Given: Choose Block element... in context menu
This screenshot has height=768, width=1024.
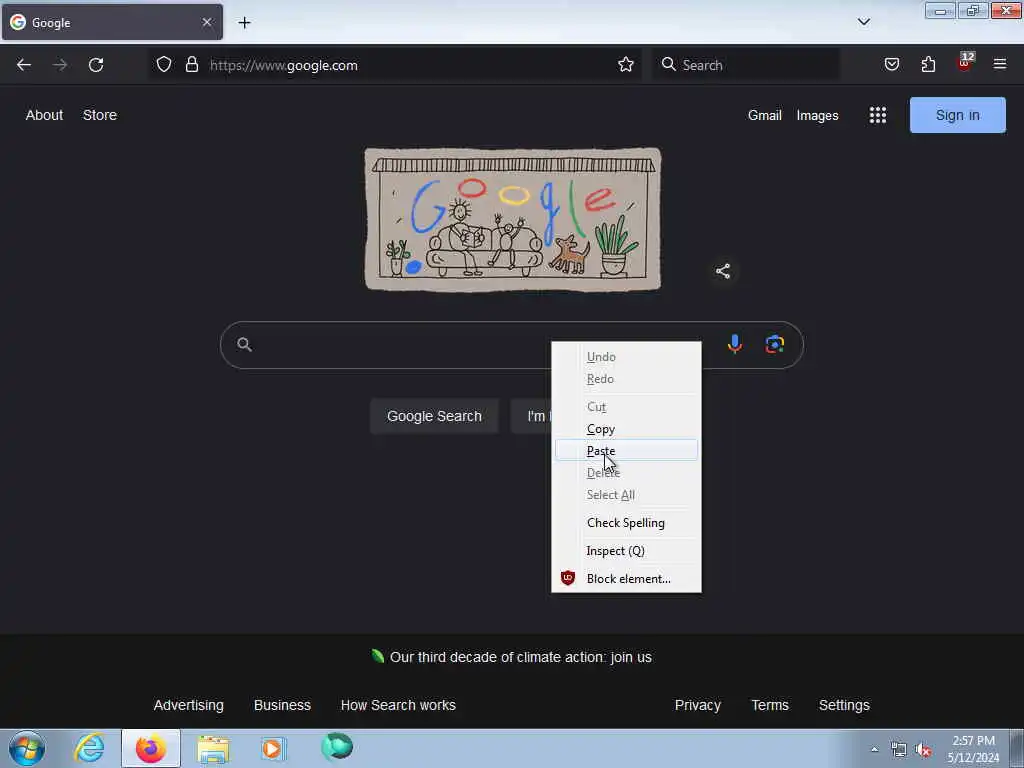Looking at the screenshot, I should pos(626,579).
